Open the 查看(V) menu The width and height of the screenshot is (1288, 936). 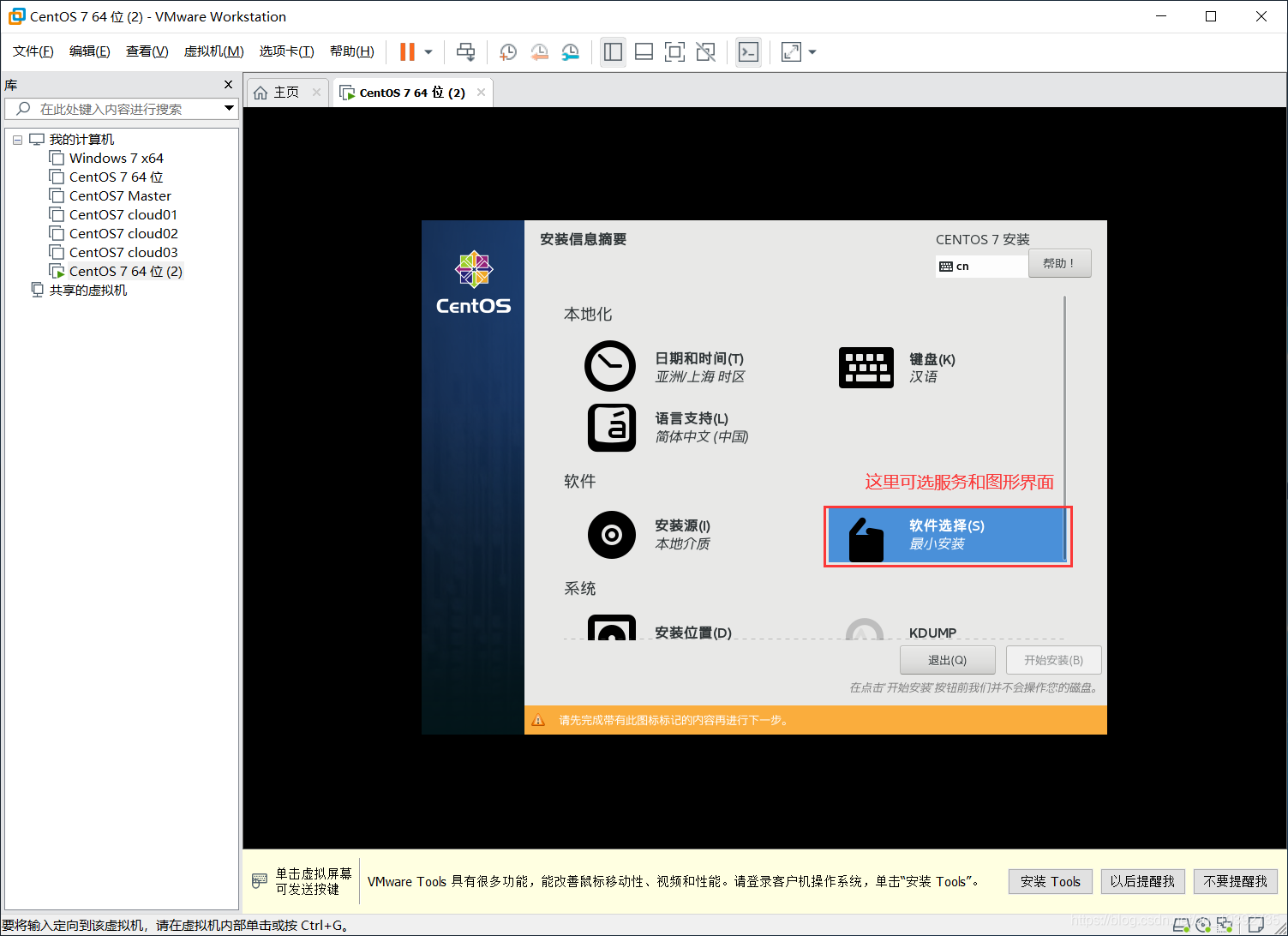click(x=147, y=51)
